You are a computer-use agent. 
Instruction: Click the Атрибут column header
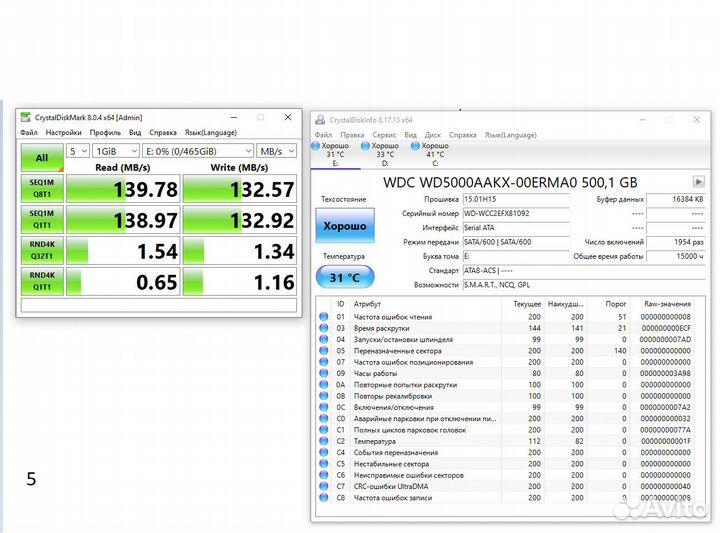coord(367,304)
